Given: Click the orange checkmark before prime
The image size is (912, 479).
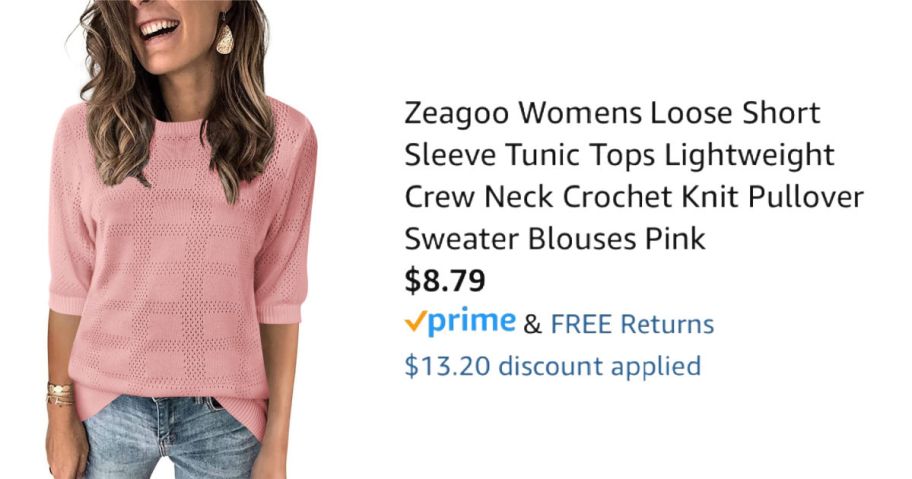Looking at the screenshot, I should click(x=415, y=321).
